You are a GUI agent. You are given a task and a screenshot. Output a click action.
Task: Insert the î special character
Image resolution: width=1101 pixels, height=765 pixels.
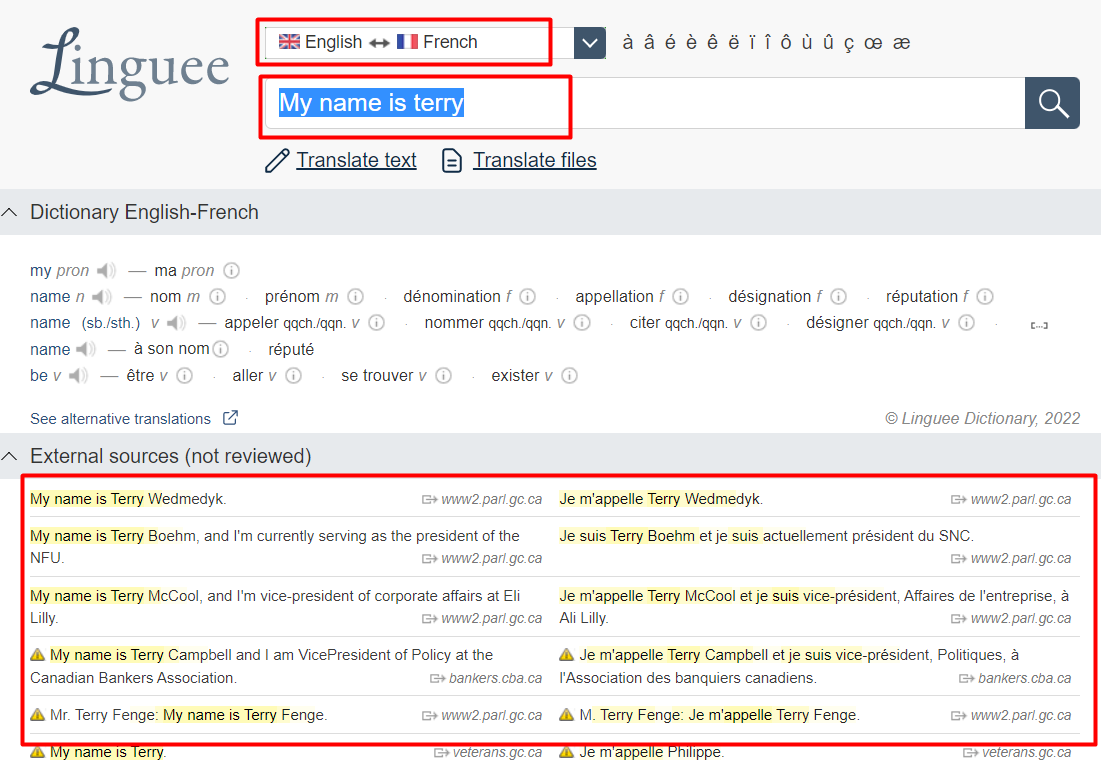[x=767, y=43]
